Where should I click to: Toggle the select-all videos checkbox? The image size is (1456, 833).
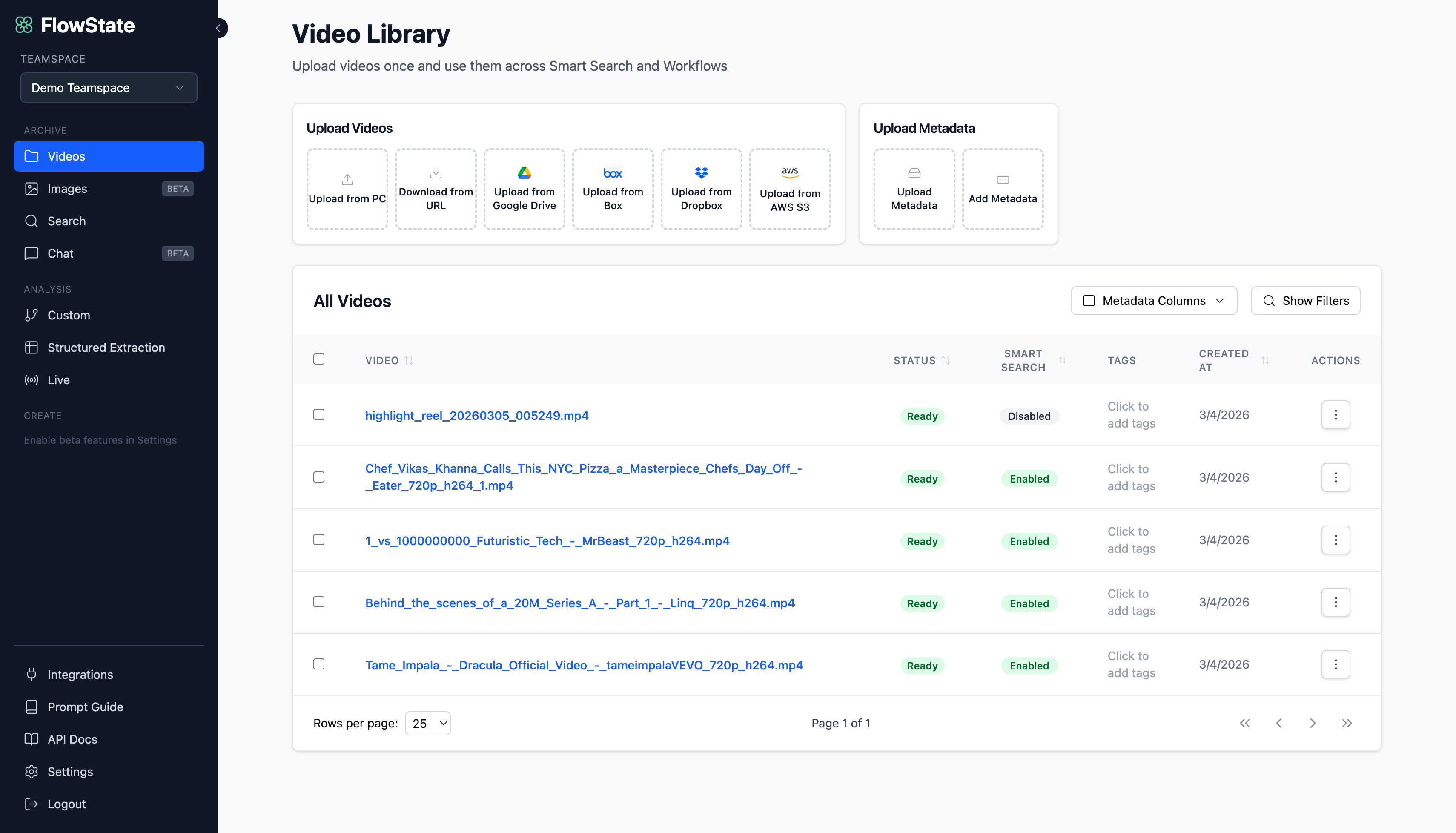(x=319, y=359)
